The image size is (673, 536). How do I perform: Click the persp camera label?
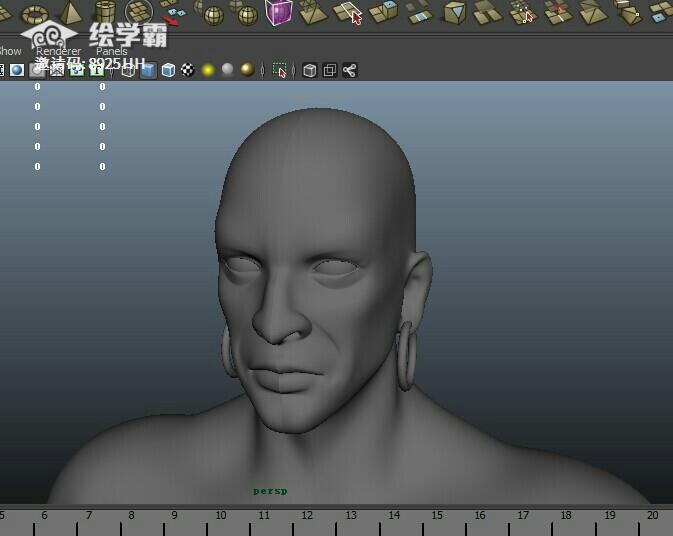tap(270, 491)
